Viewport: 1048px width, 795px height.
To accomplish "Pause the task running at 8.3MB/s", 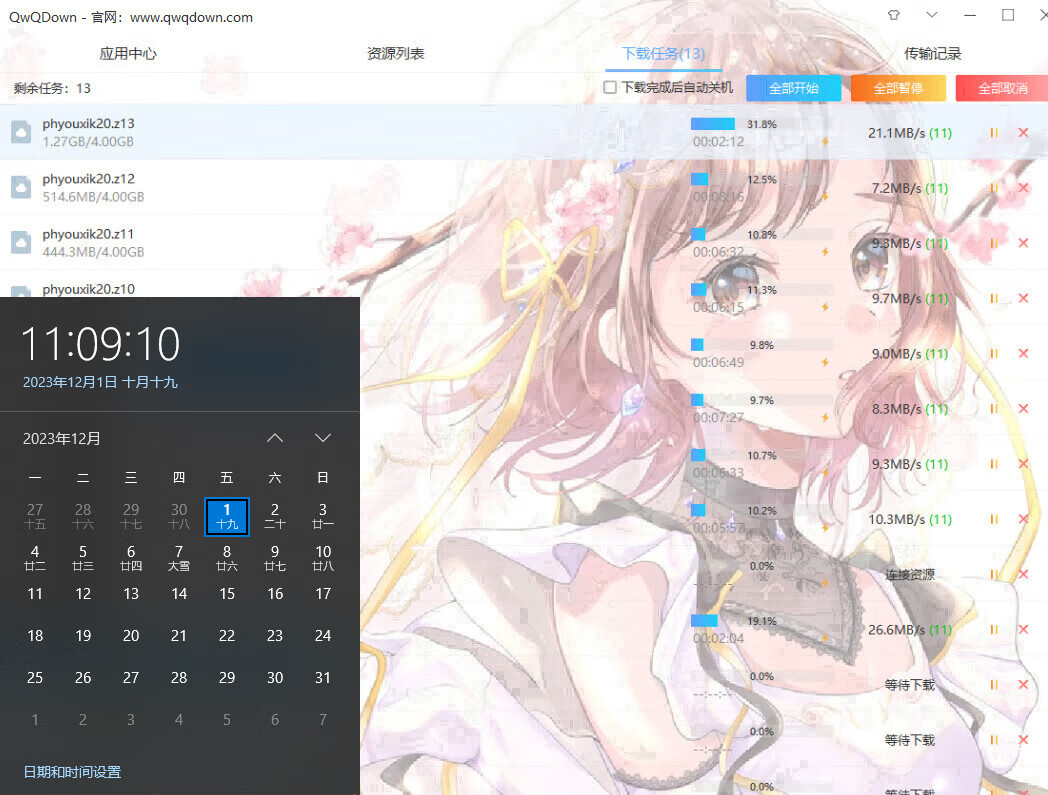I will (994, 409).
